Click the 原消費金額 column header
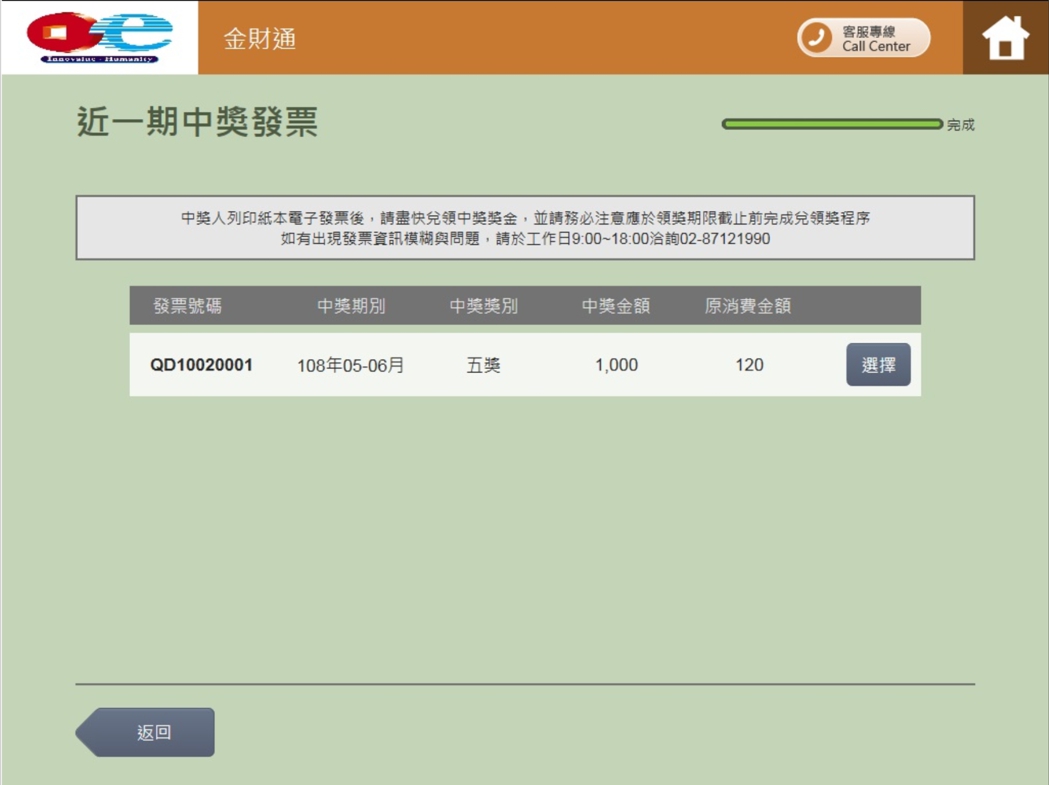 [x=748, y=306]
